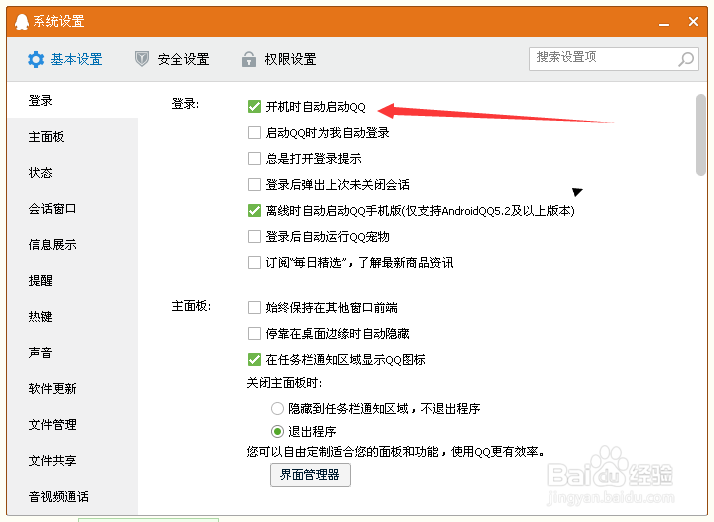Select the 退出程序 radio option
Screen dimensions: 714x522
tap(277, 431)
